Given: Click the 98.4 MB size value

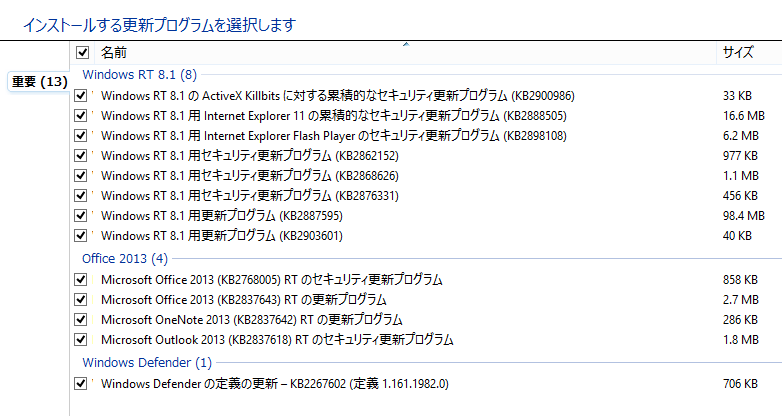Looking at the screenshot, I should tap(744, 215).
